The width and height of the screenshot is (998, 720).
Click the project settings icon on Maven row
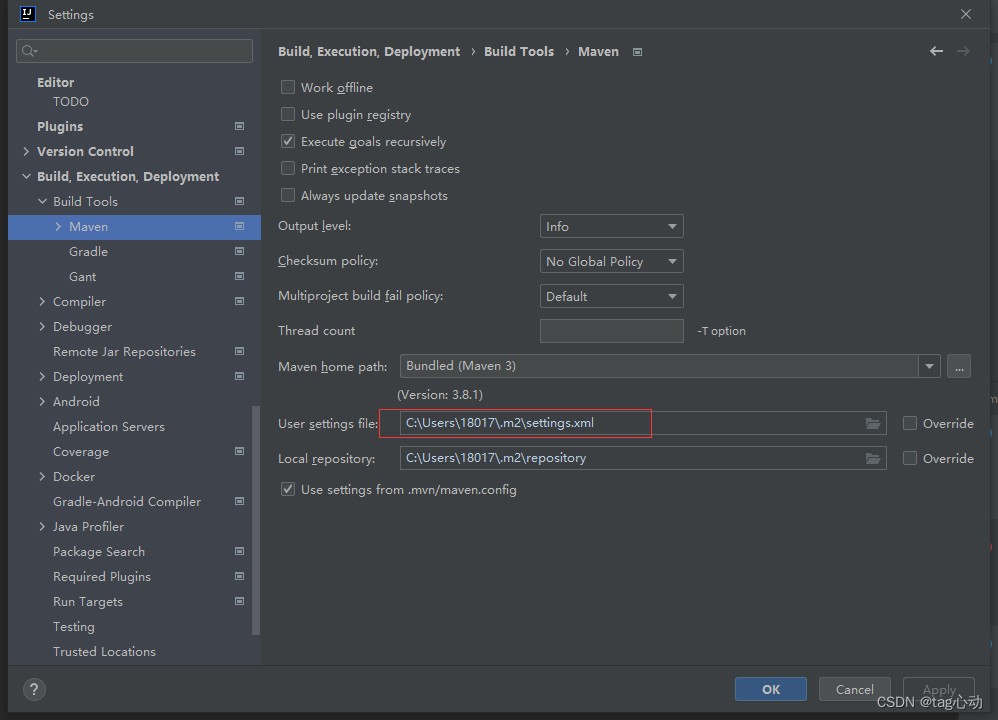tap(239, 226)
